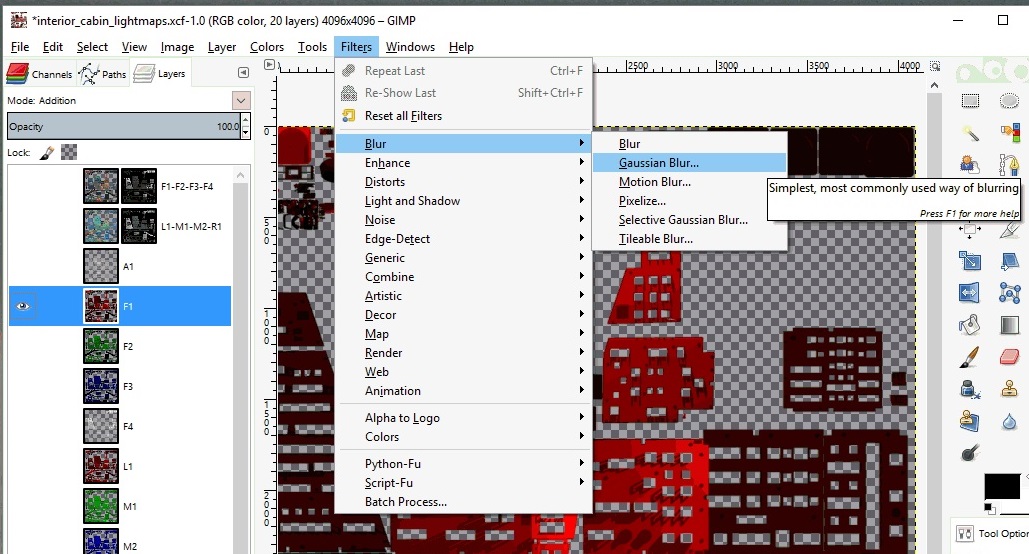Image resolution: width=1029 pixels, height=554 pixels.
Task: Select the Ellipse Select tool
Action: (x=1009, y=100)
